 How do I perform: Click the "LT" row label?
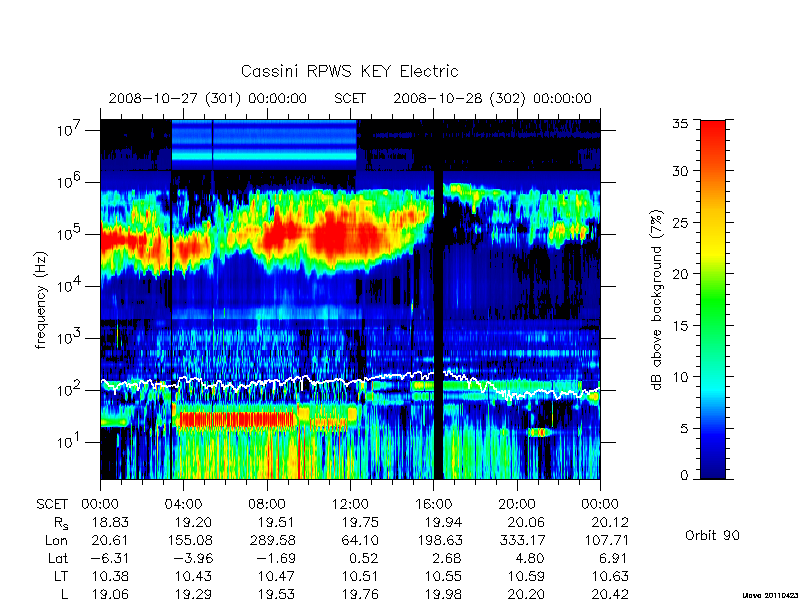pyautogui.click(x=61, y=576)
